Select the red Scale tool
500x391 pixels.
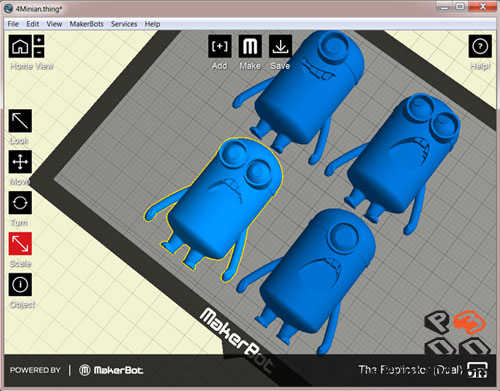click(20, 244)
